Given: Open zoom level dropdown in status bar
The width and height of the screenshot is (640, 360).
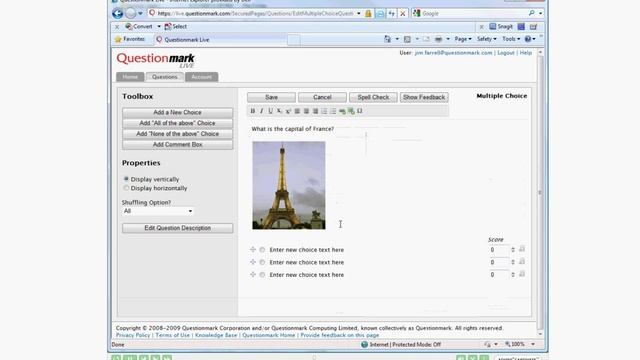Looking at the screenshot, I should click(x=533, y=344).
